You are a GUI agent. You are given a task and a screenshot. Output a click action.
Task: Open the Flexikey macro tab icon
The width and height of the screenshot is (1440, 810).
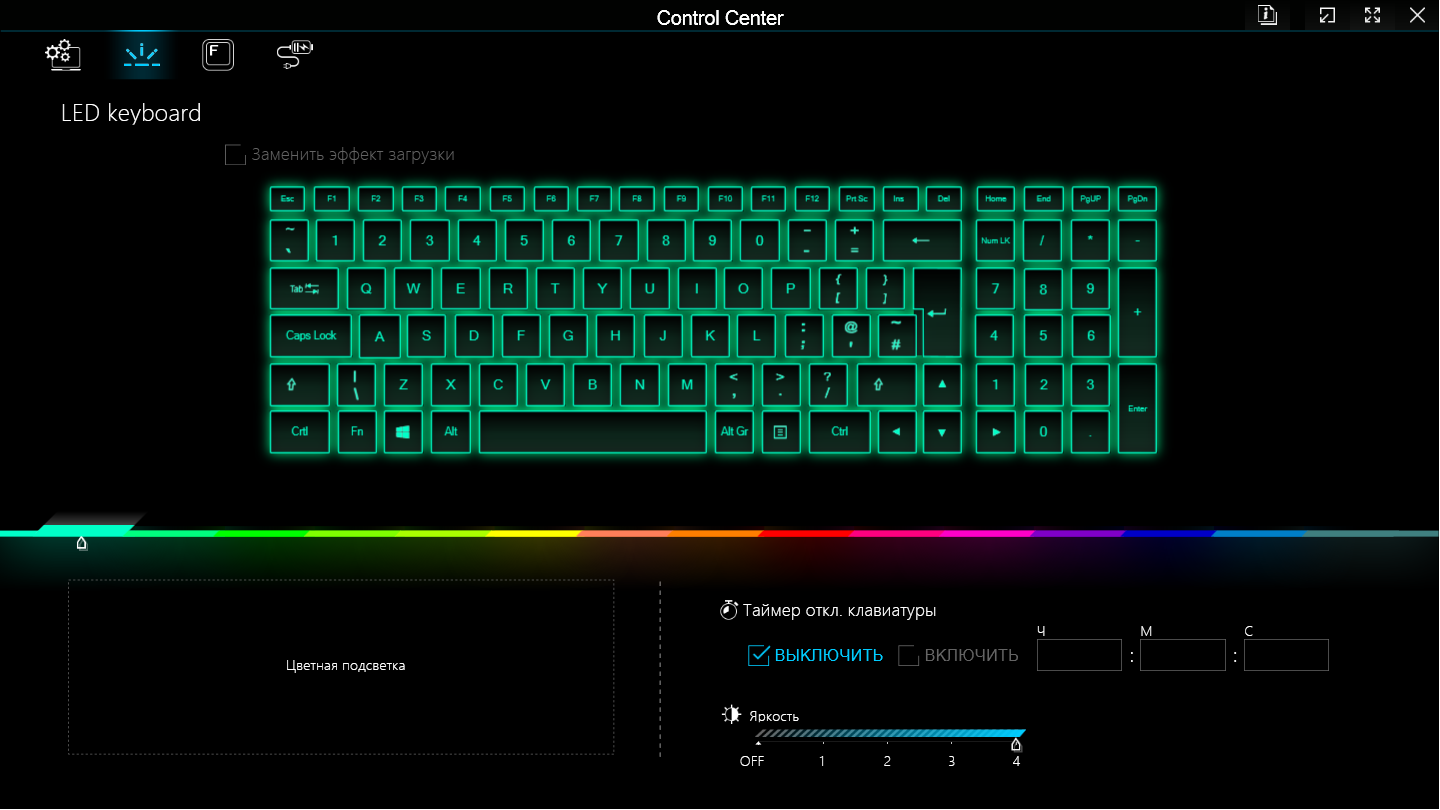pyautogui.click(x=218, y=54)
